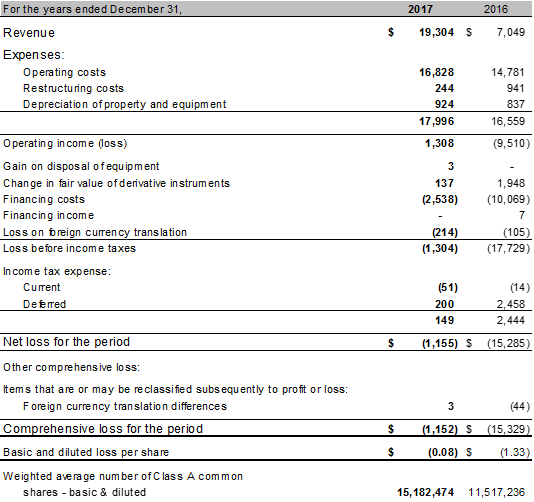Click weighted shares value 15,182,474
The image size is (534, 502).
tap(425, 492)
